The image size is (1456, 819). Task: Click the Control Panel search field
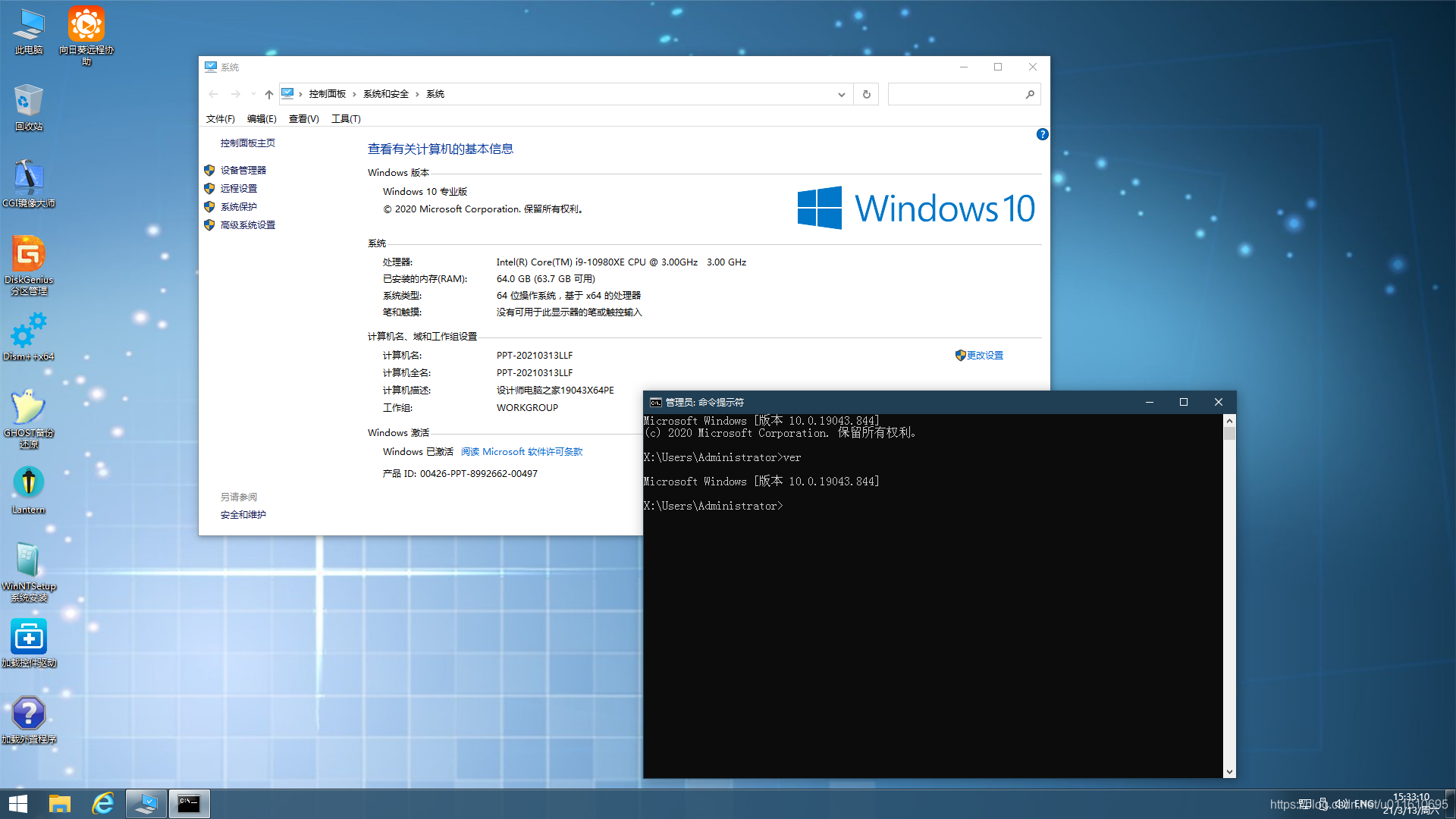tap(955, 95)
